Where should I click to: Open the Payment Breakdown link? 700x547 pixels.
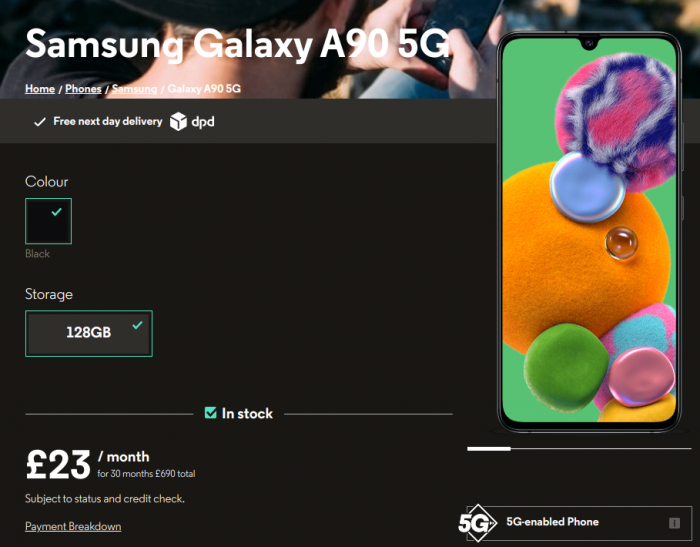coord(73,526)
